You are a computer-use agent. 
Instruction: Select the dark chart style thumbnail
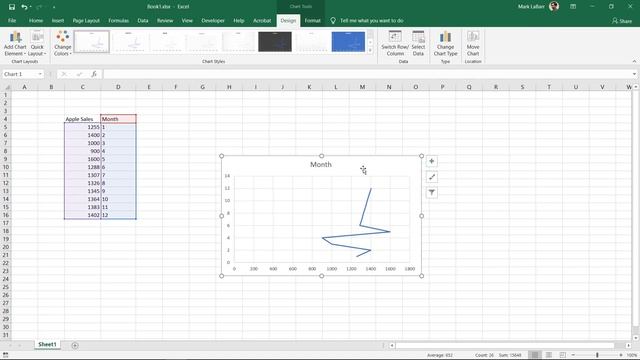[275, 42]
